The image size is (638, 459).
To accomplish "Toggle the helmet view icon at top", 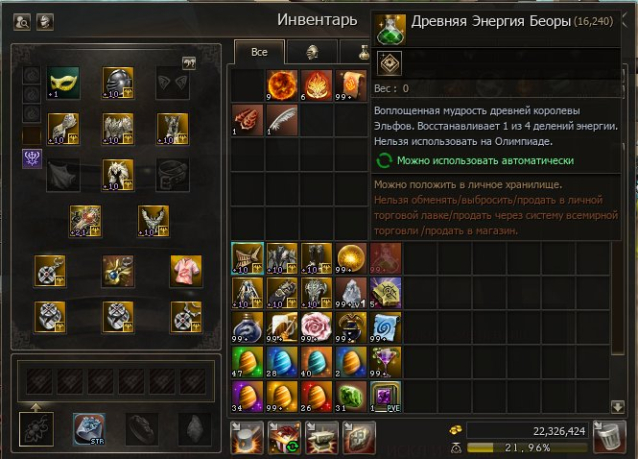I will 45,22.
